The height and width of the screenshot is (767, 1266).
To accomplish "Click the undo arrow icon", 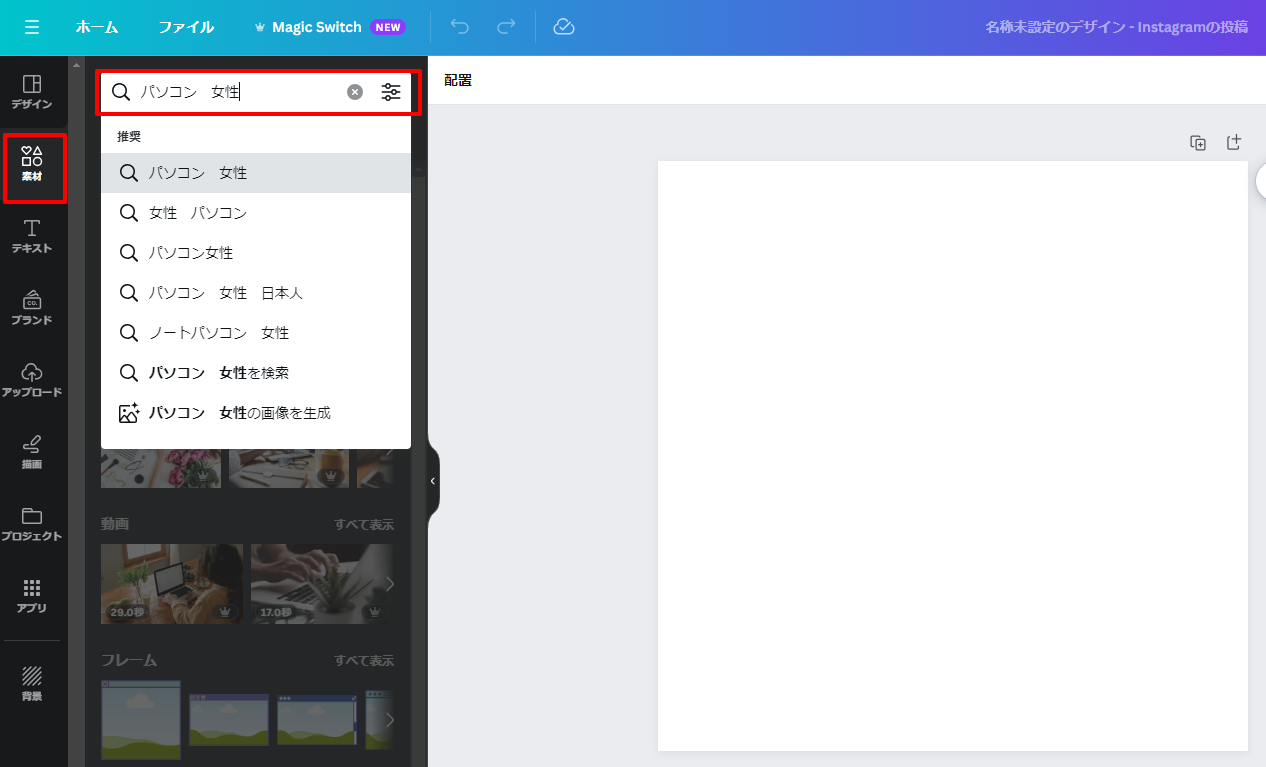I will pyautogui.click(x=460, y=27).
